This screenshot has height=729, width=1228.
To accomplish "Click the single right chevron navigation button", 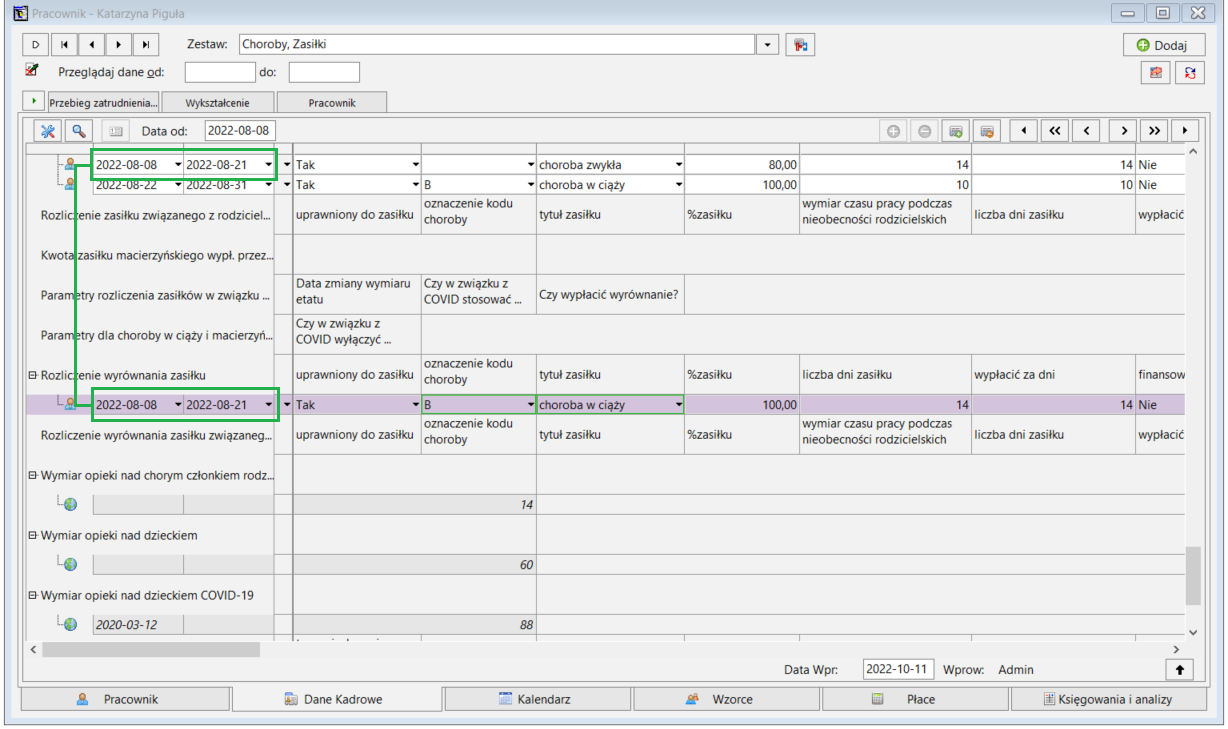I will coord(1124,131).
